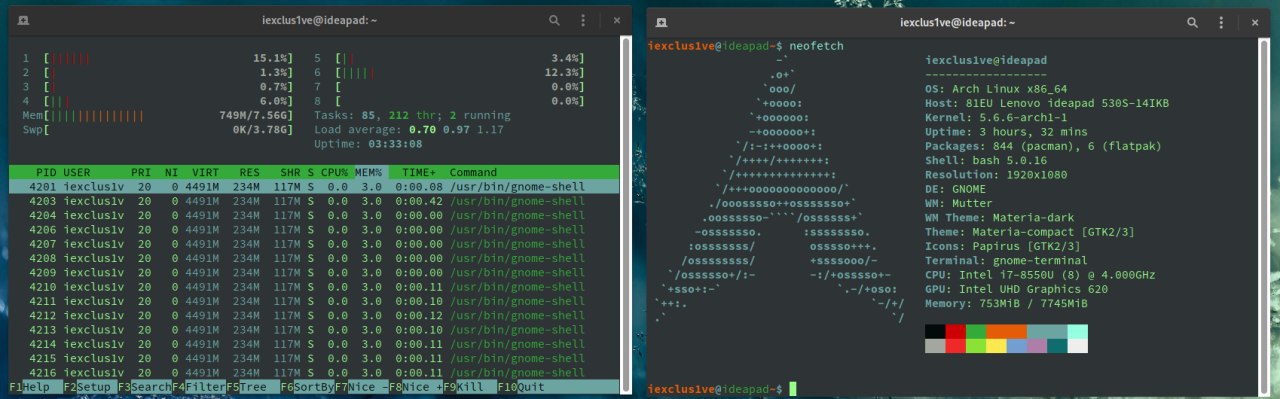The height and width of the screenshot is (399, 1280).
Task: Sort processes by the USER column
Action: (x=77, y=172)
